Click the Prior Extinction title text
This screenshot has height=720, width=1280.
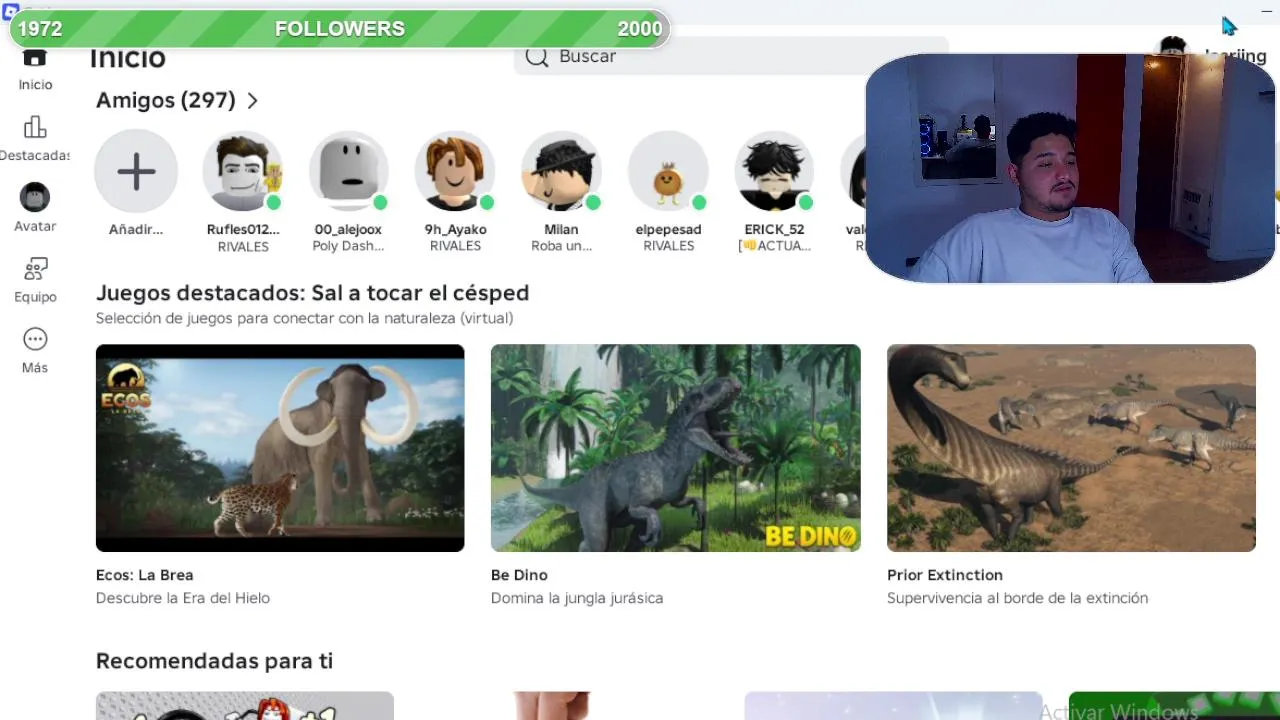coord(945,575)
